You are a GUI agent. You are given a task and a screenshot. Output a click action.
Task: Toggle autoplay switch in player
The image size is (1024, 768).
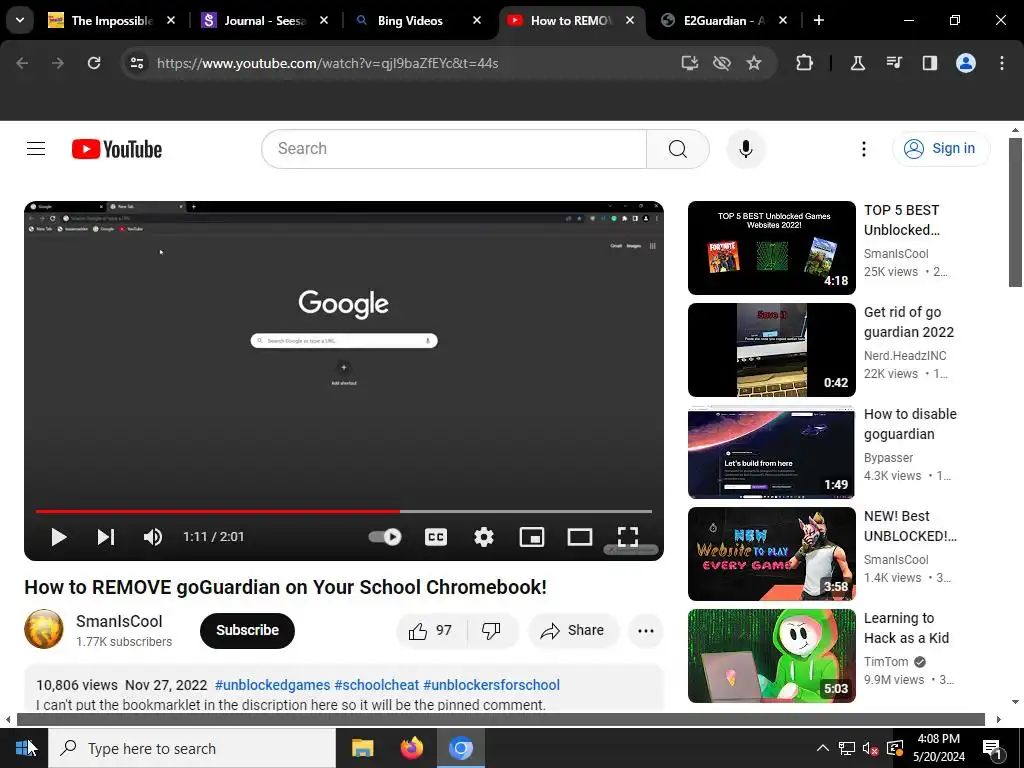(x=385, y=537)
